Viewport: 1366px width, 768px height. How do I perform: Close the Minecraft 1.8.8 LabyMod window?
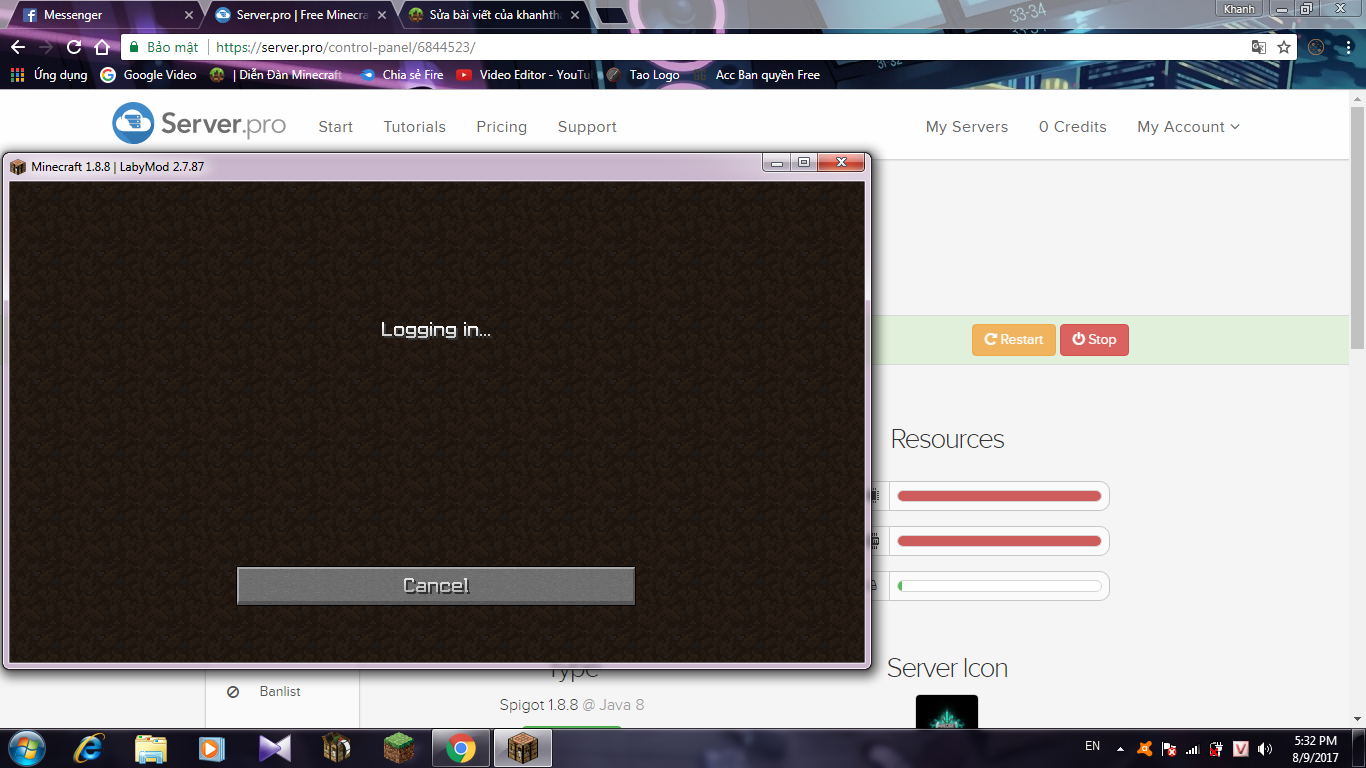841,162
